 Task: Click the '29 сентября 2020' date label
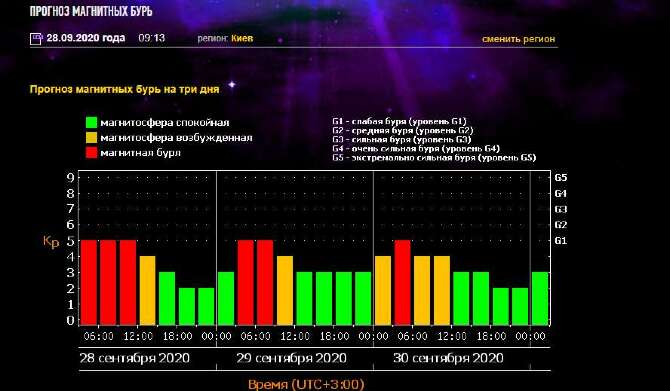(x=291, y=358)
